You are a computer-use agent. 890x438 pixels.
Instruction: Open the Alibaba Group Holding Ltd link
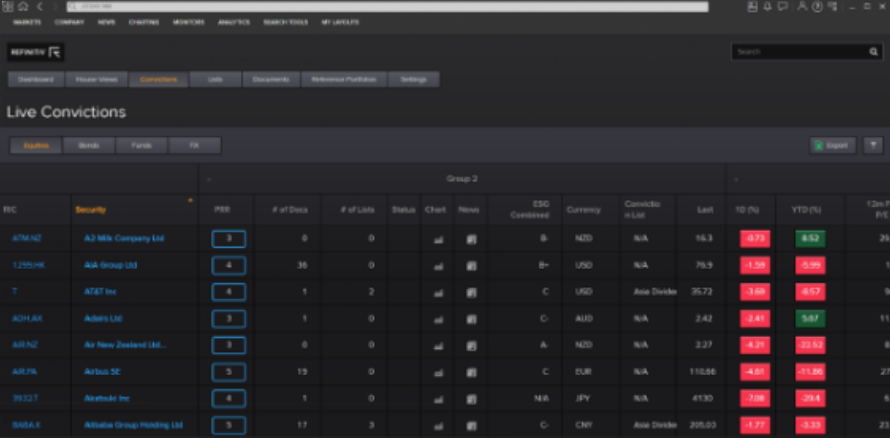[134, 425]
